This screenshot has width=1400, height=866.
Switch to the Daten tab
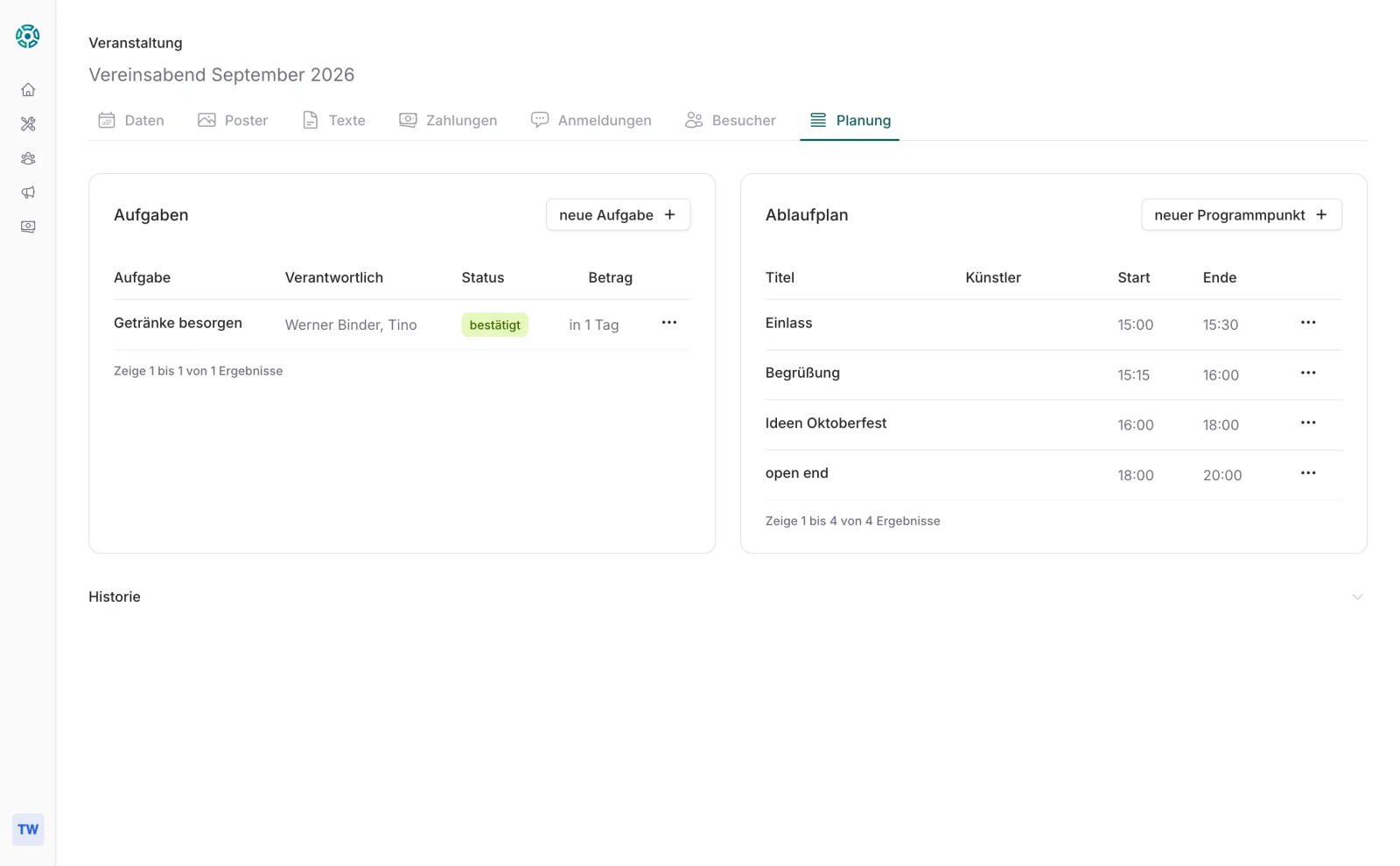[131, 121]
